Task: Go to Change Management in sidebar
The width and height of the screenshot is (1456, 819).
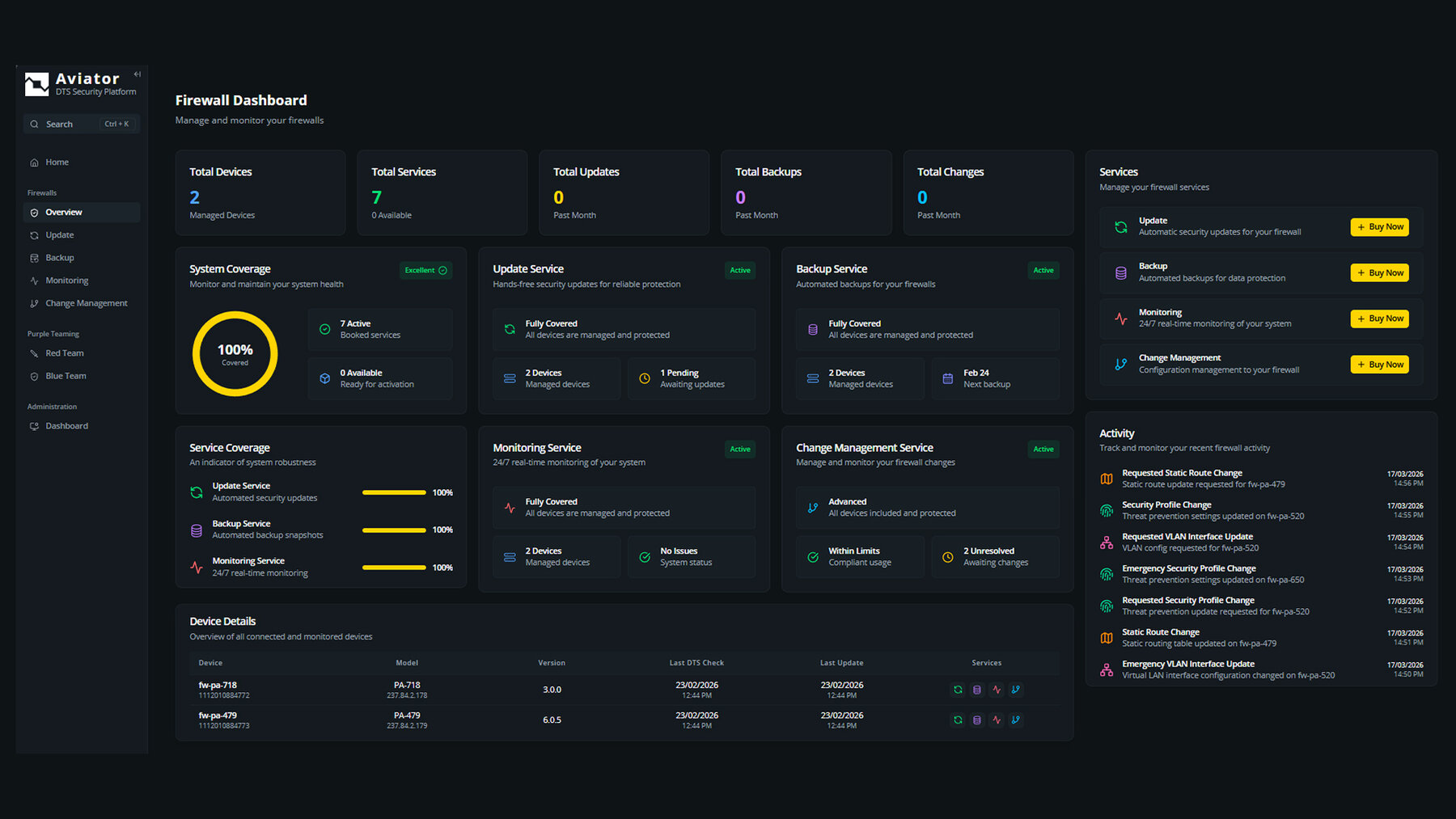Action: point(86,303)
